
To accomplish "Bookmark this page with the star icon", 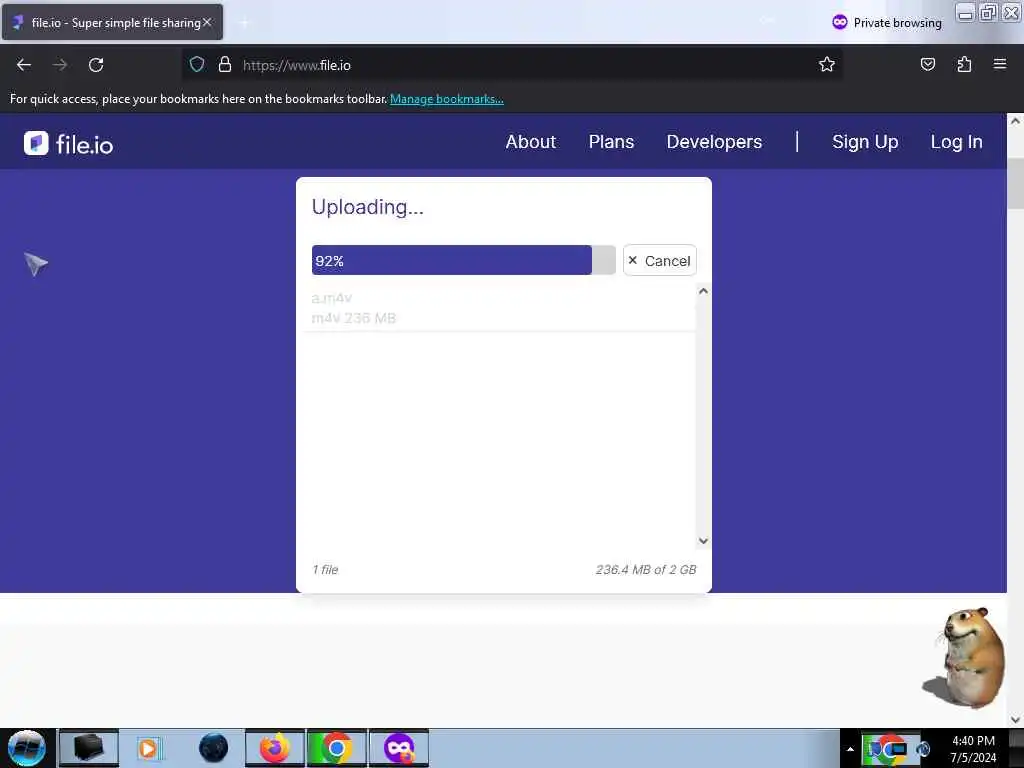I will (827, 64).
